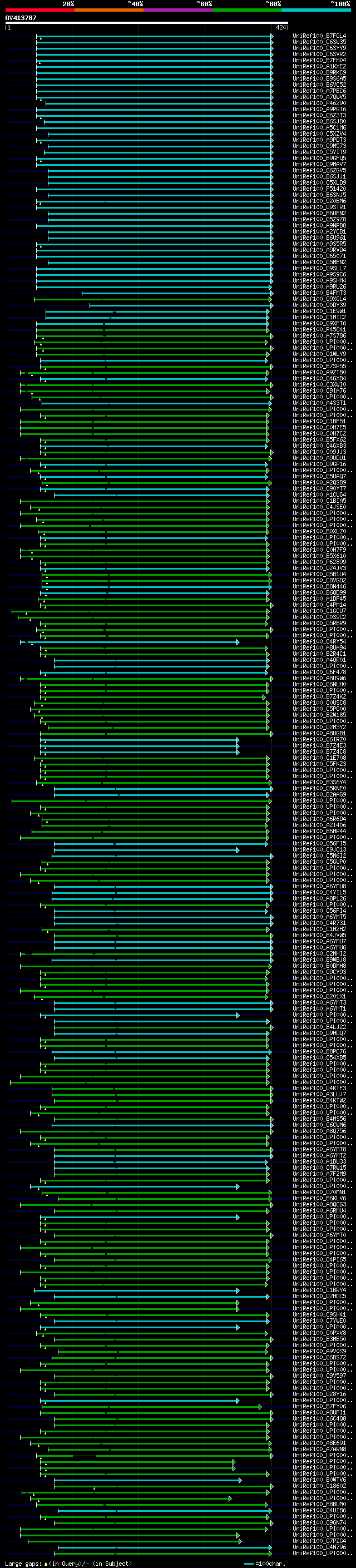Image resolution: width=356 pixels, height=1568 pixels.
Task: Select the UniRef100_C1BF51 label
Action: pyautogui.click(x=319, y=421)
